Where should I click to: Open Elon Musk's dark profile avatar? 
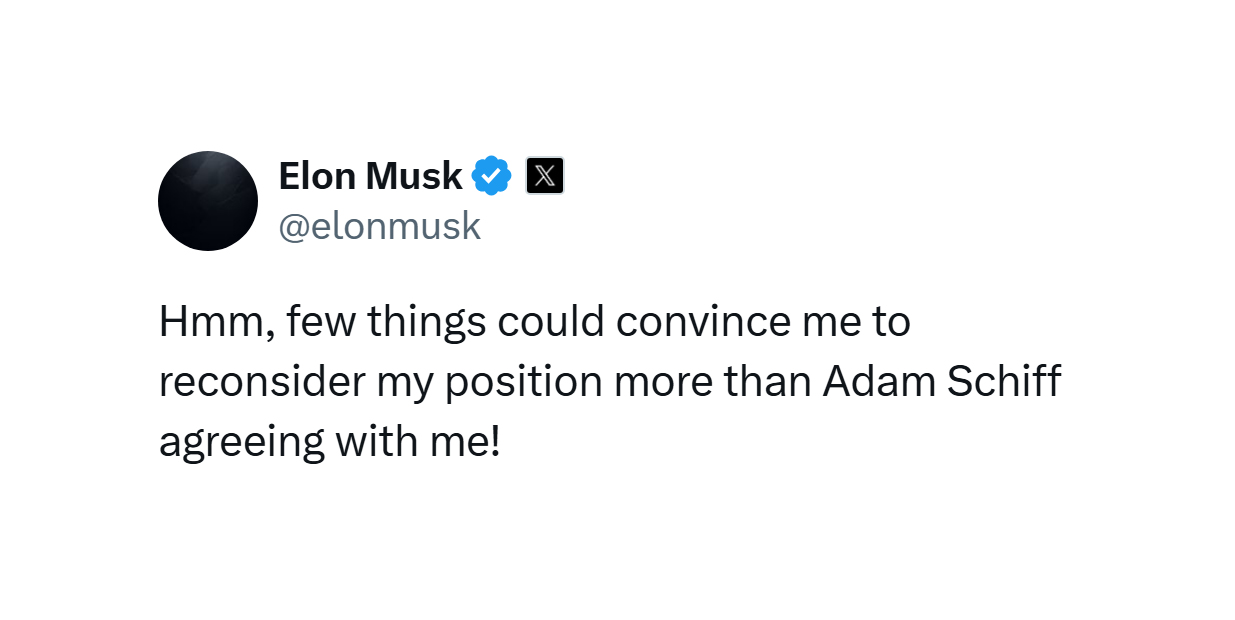pos(208,201)
